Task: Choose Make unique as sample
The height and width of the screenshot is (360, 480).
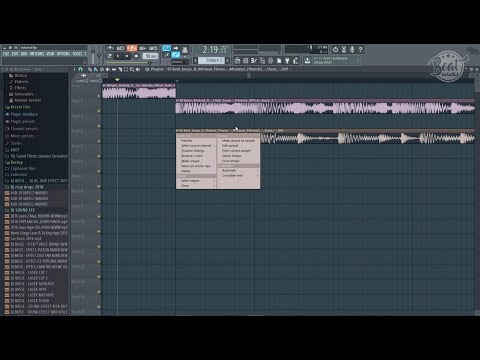Action: 239,140
